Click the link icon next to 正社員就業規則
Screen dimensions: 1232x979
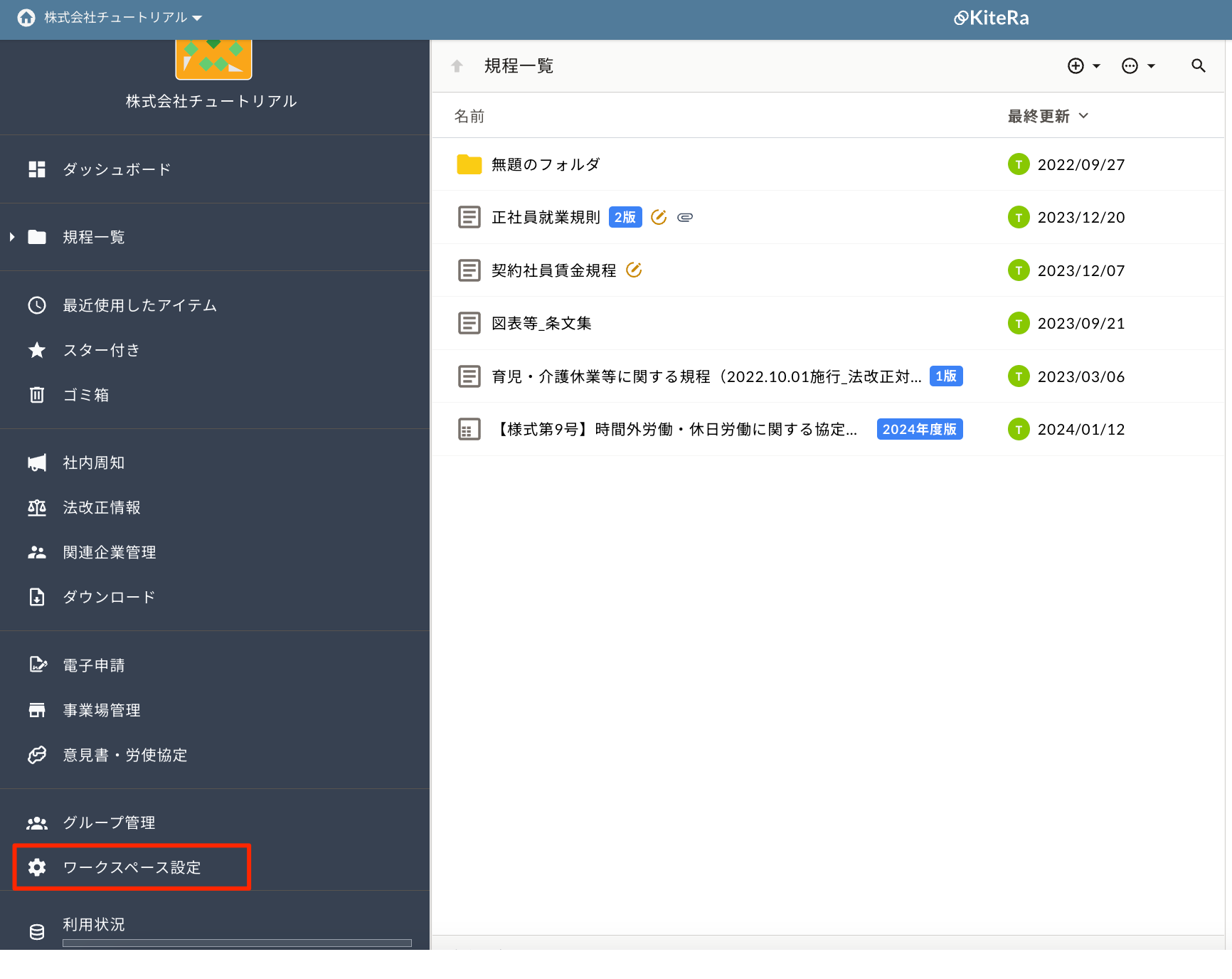(685, 217)
